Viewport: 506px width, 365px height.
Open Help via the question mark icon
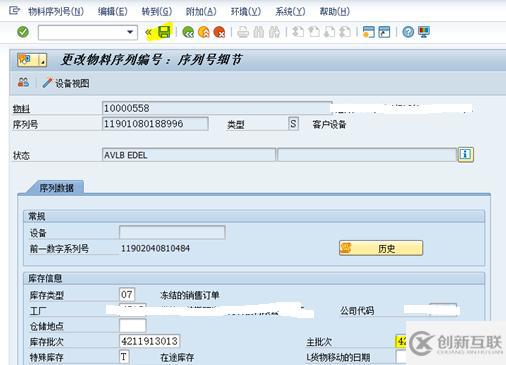[408, 32]
